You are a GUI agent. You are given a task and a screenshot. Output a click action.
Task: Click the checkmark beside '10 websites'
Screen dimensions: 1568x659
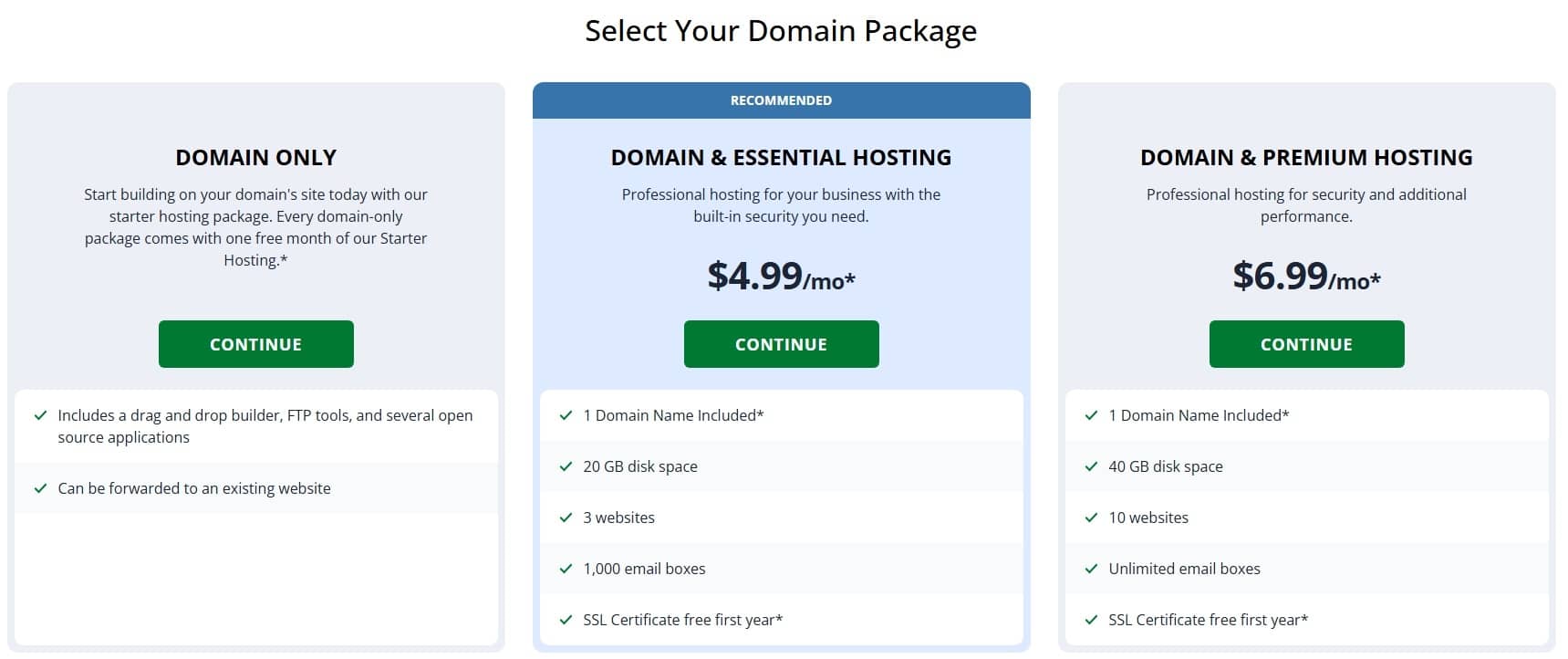coord(1090,518)
